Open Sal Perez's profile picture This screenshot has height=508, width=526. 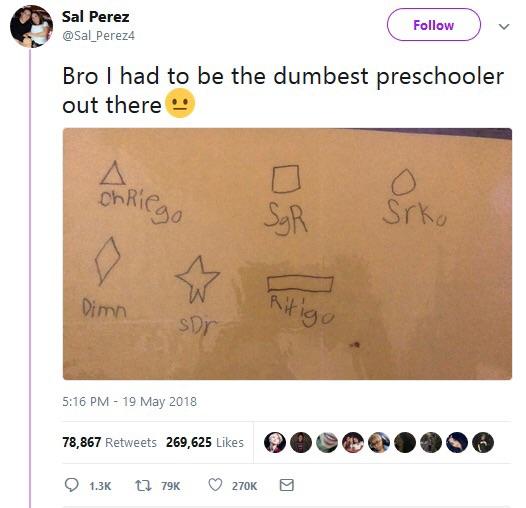click(31, 26)
